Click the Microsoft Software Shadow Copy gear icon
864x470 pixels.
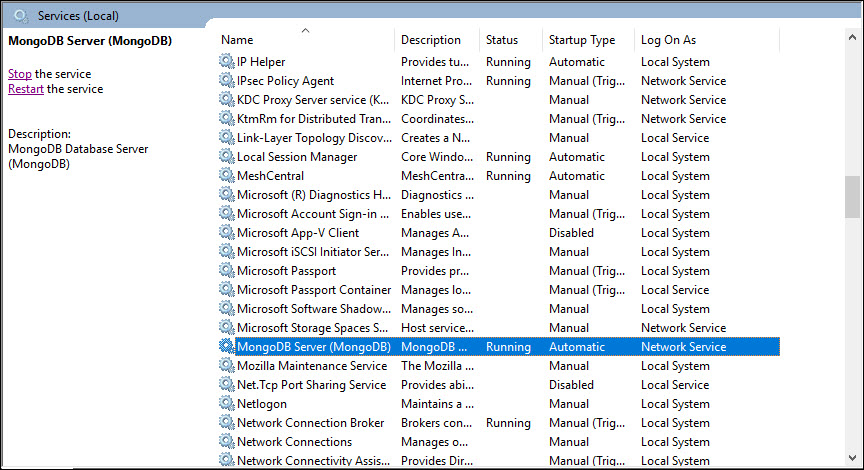tap(226, 309)
